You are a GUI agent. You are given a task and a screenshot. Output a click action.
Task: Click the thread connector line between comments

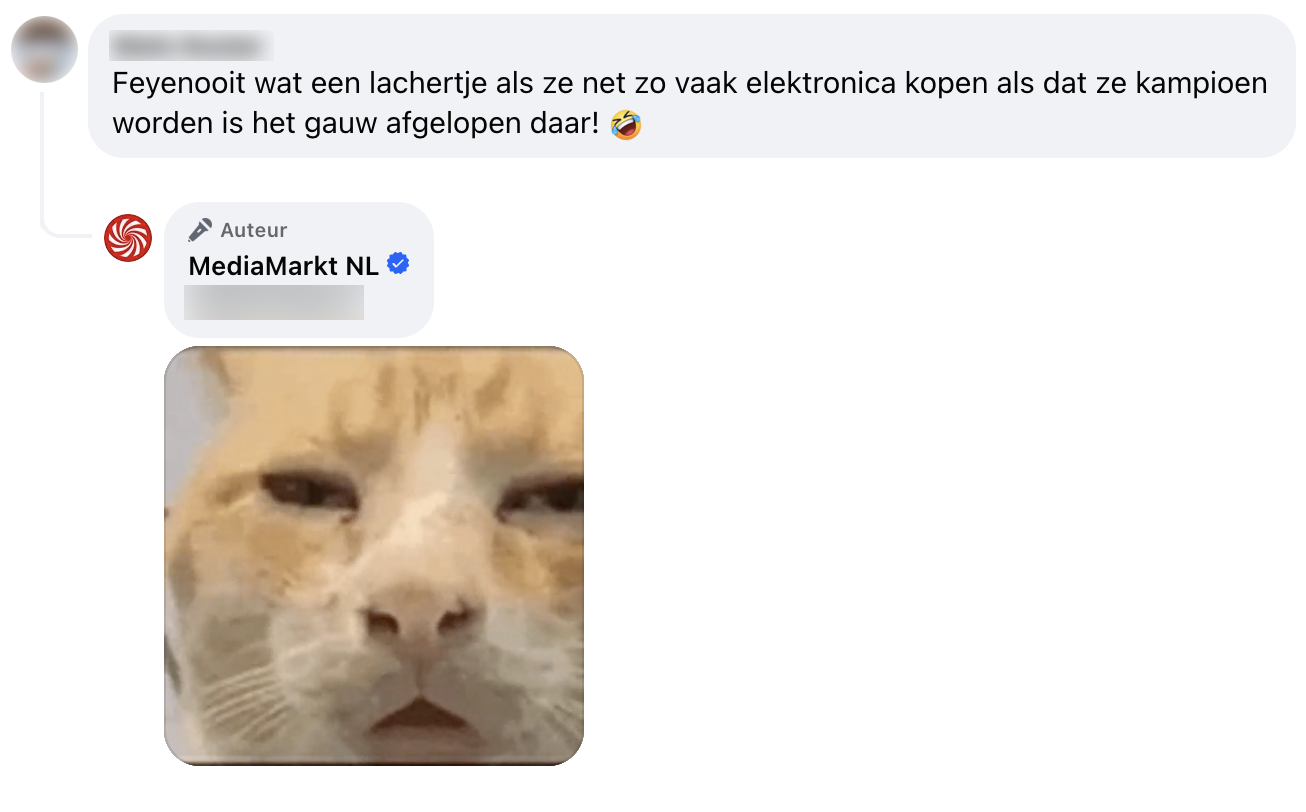[45, 160]
